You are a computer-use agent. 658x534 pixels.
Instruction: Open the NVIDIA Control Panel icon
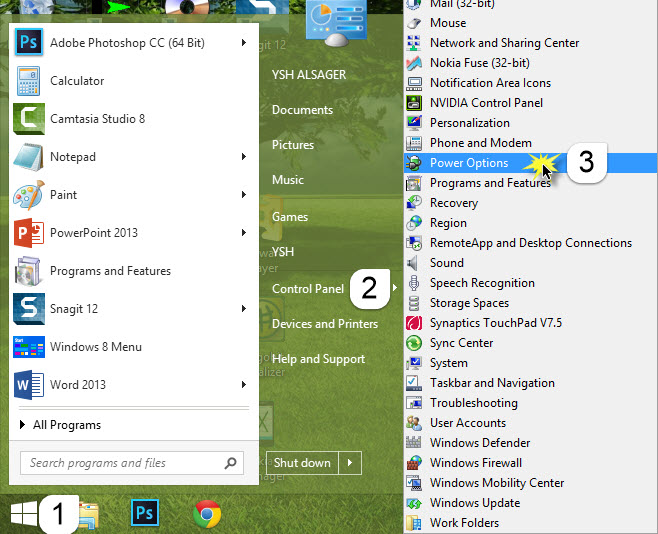[x=414, y=103]
